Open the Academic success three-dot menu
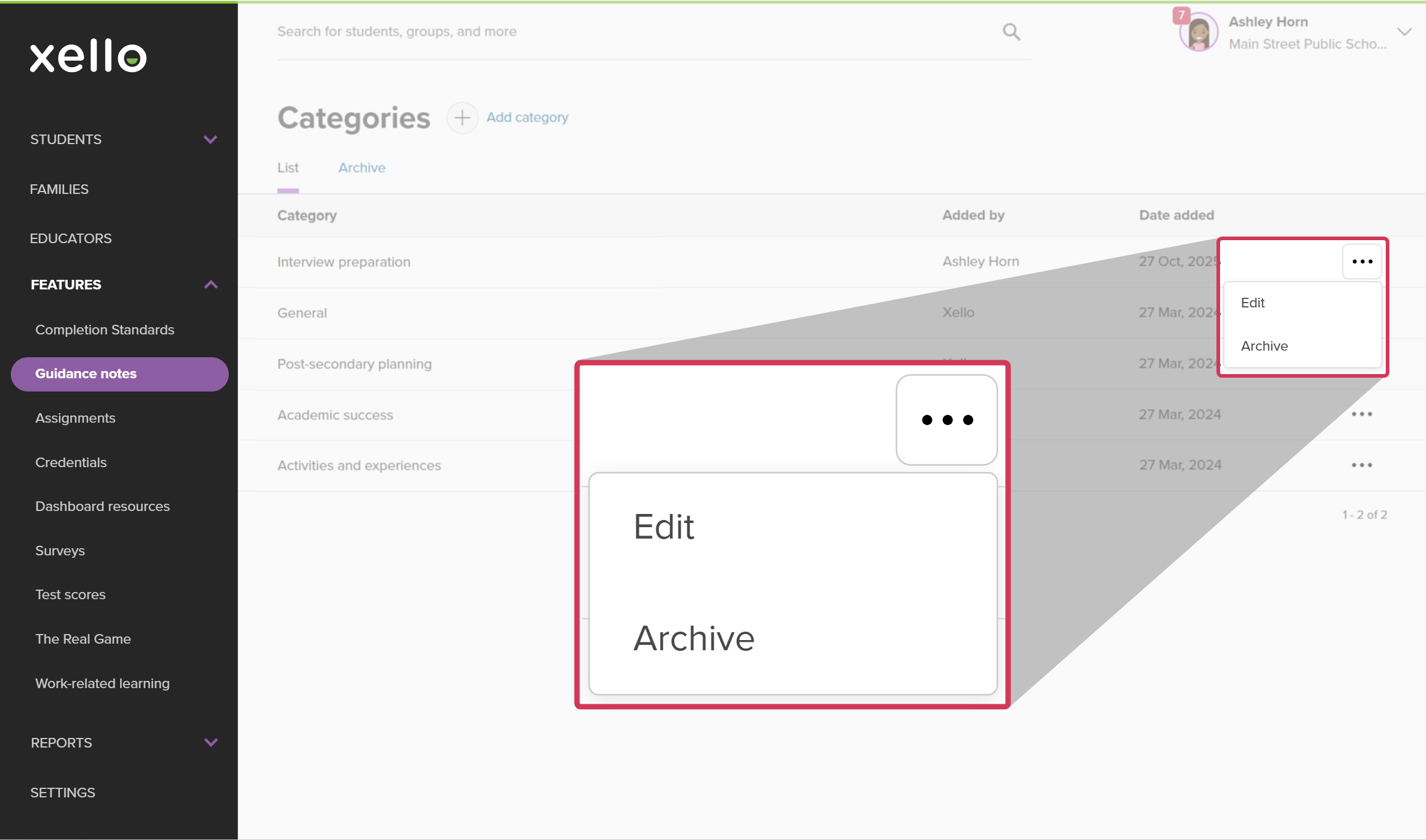Image resolution: width=1426 pixels, height=840 pixels. [1361, 414]
